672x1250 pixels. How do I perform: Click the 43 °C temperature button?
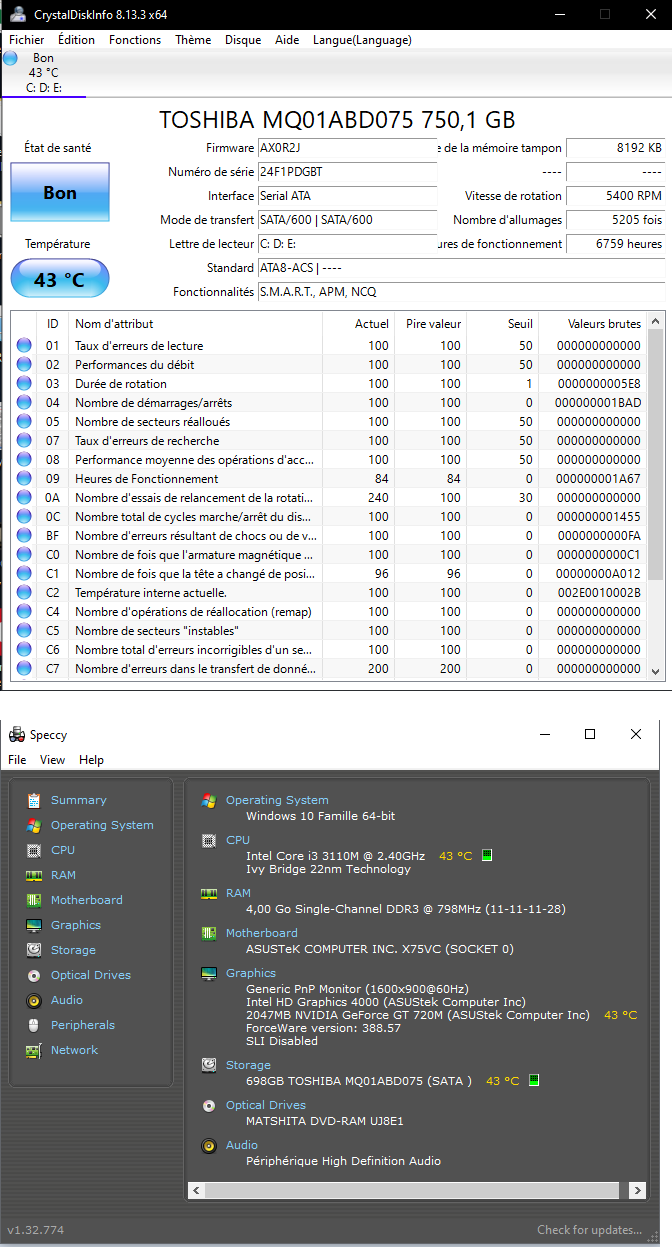(60, 280)
